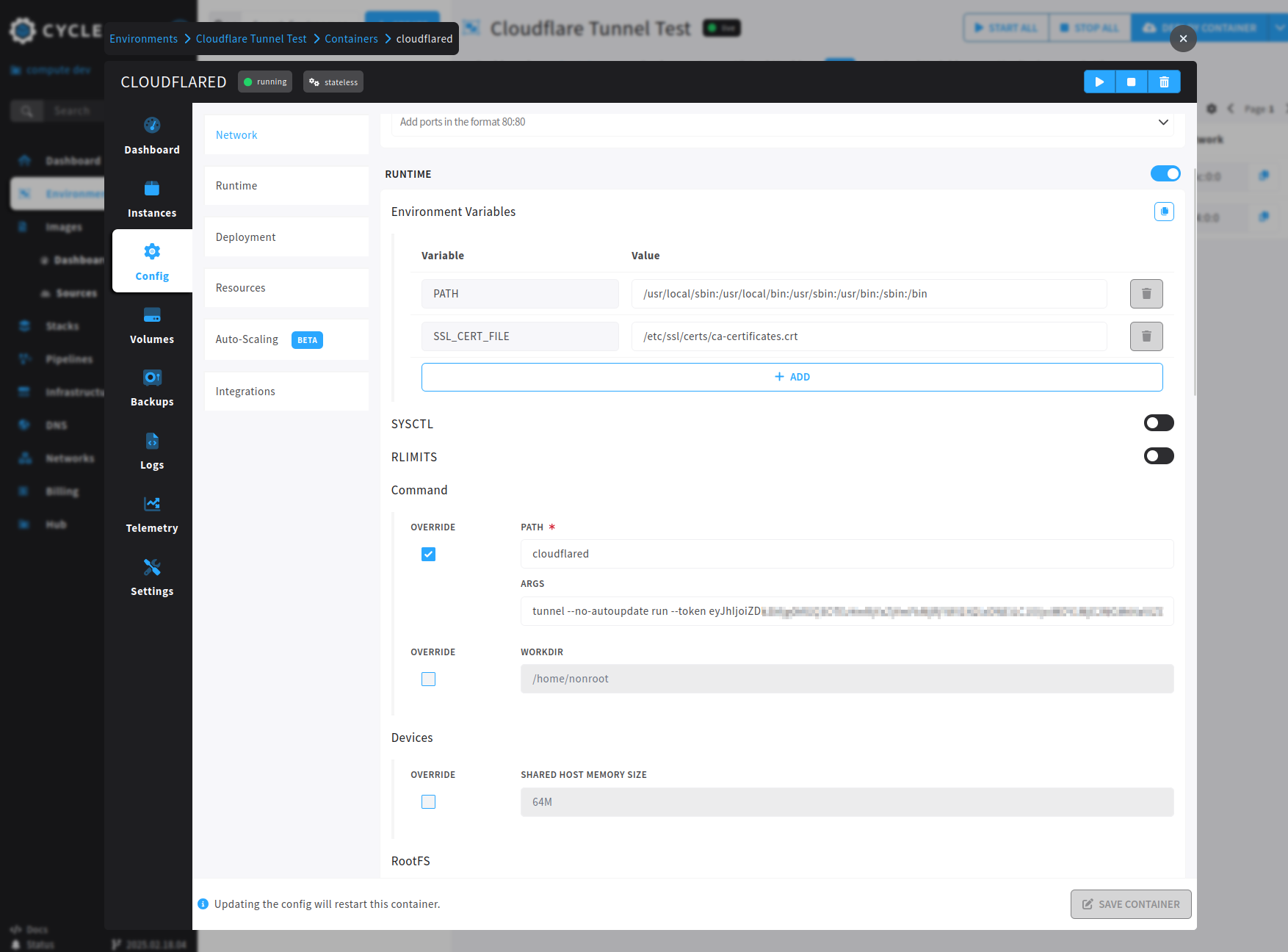This screenshot has width=1288, height=952.
Task: Start the cloudflared container with play button
Action: coord(1099,82)
